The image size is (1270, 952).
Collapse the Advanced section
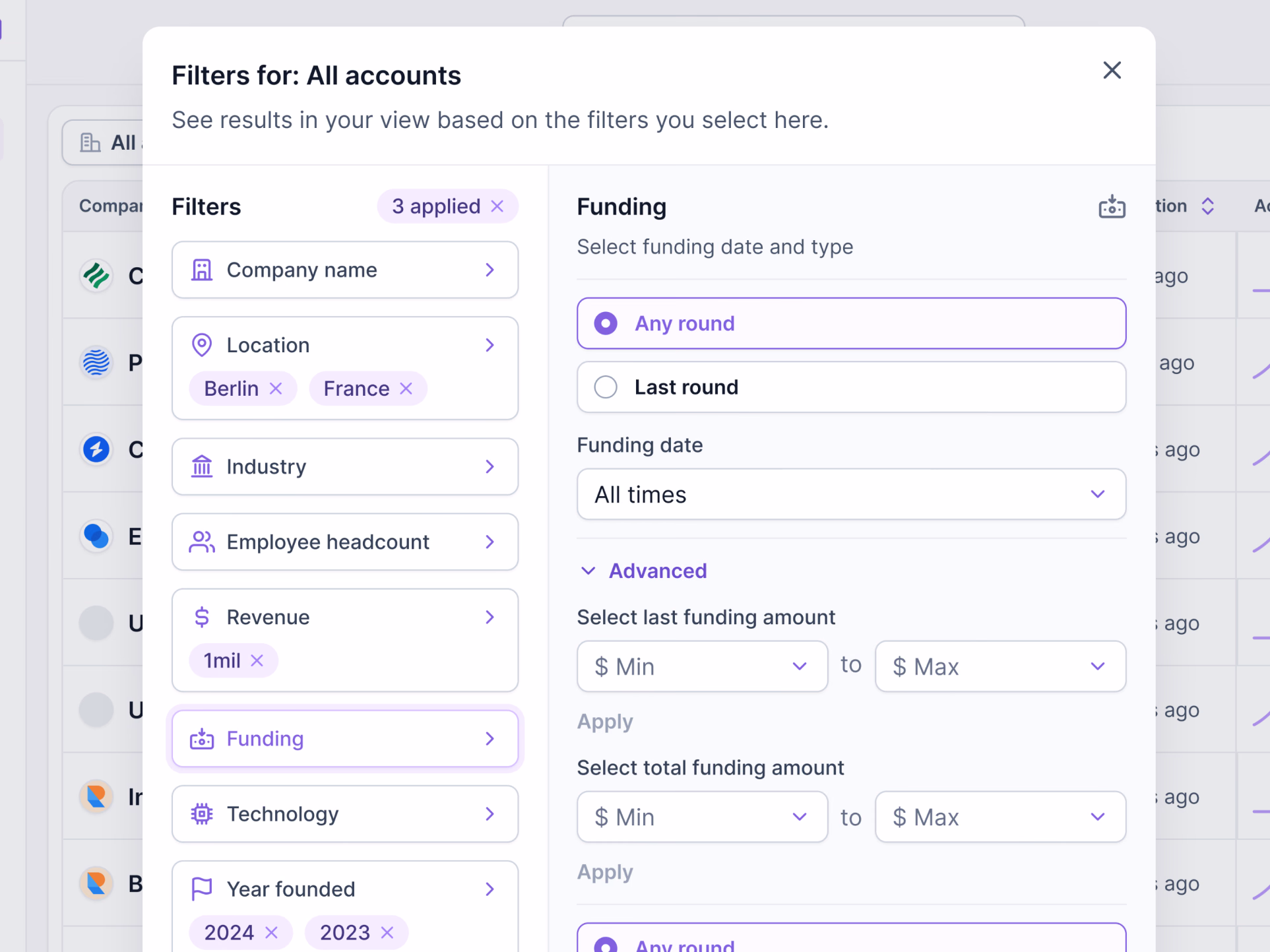[x=643, y=571]
